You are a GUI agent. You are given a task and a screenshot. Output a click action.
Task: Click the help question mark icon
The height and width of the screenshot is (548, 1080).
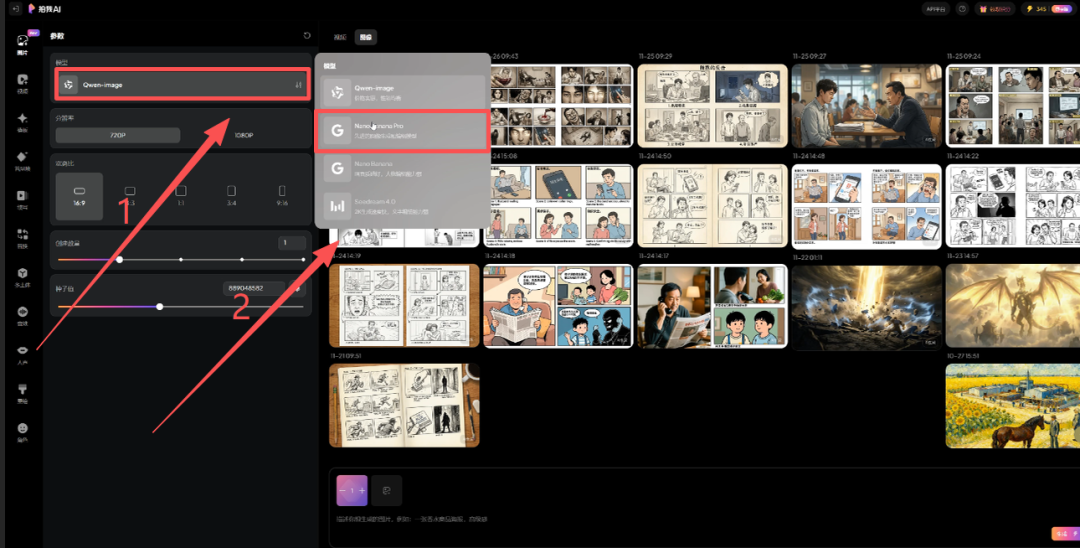point(962,9)
